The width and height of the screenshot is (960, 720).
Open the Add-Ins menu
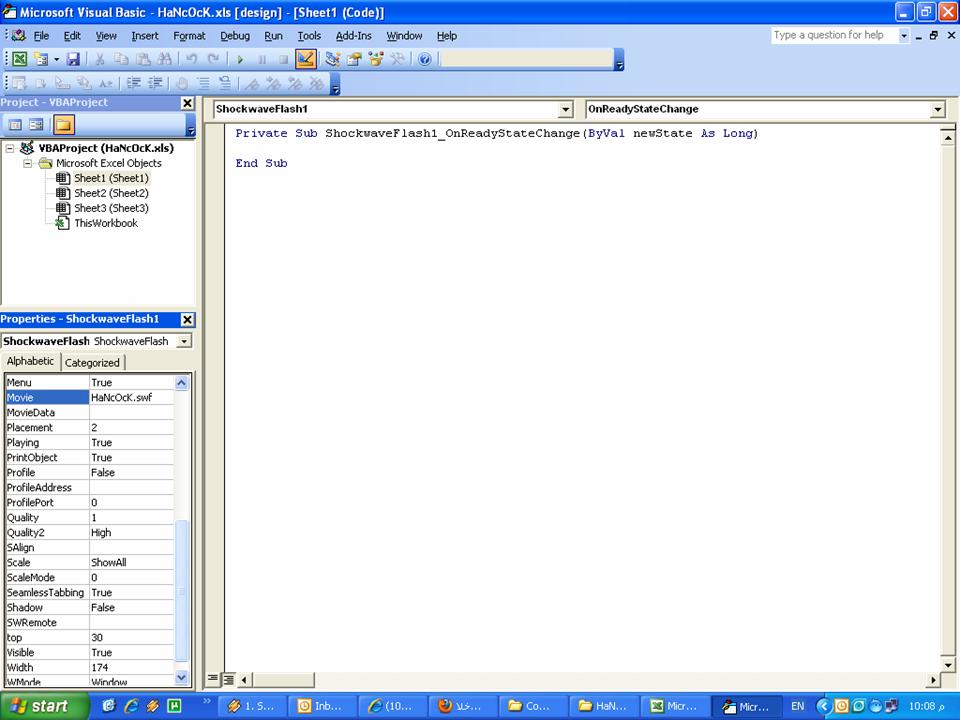(x=353, y=36)
